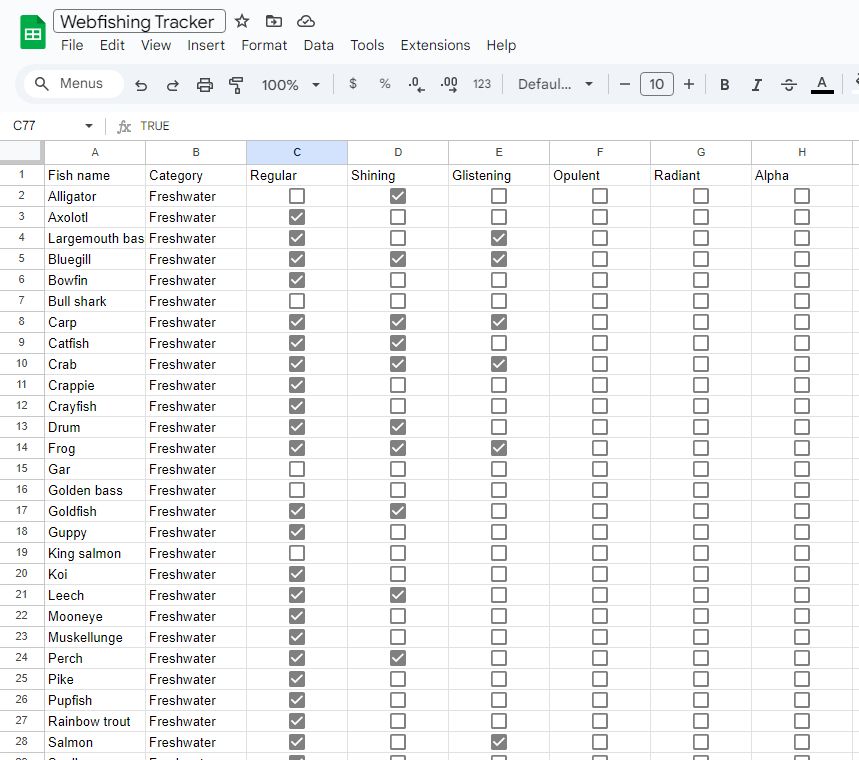Check Carp Opulent checkbox
This screenshot has height=760, width=859.
click(600, 322)
